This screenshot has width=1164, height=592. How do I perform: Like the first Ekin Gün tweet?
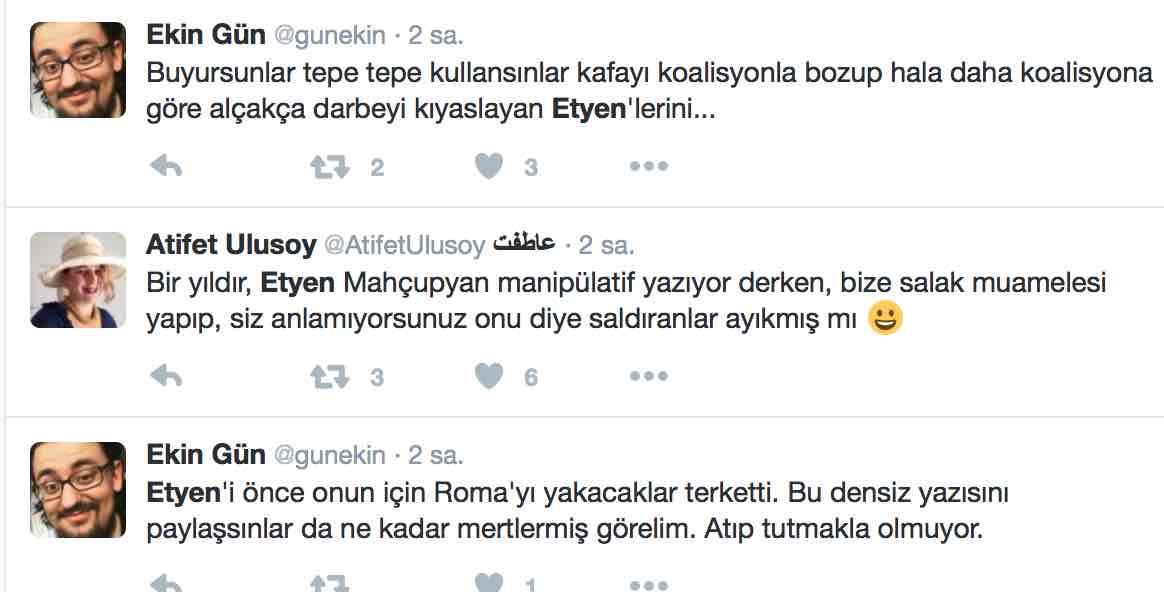point(489,167)
